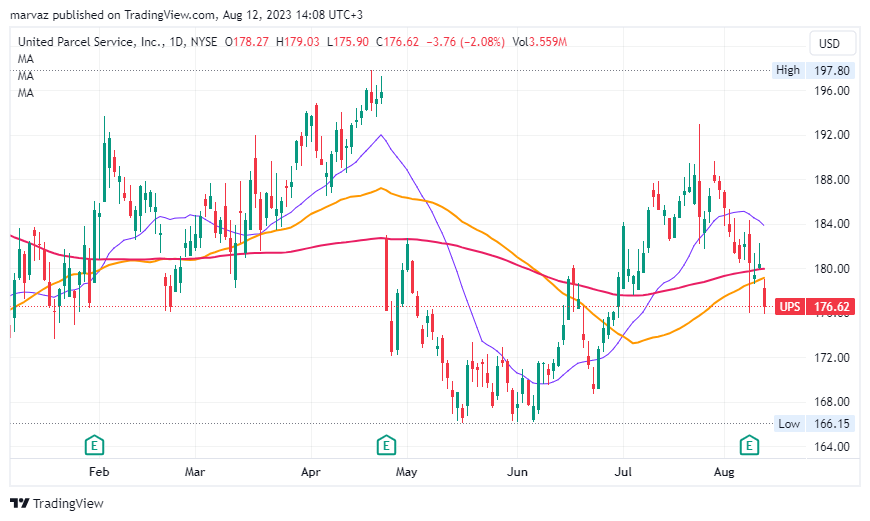The image size is (870, 521).
Task: Click the High 197.80 label
Action: [813, 70]
